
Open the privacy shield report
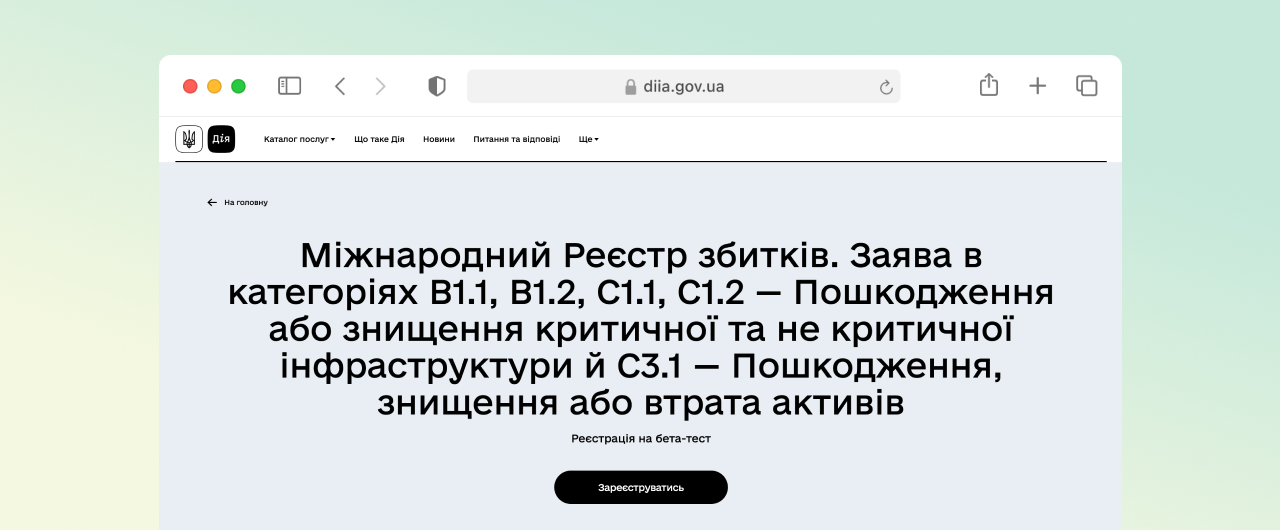(436, 86)
